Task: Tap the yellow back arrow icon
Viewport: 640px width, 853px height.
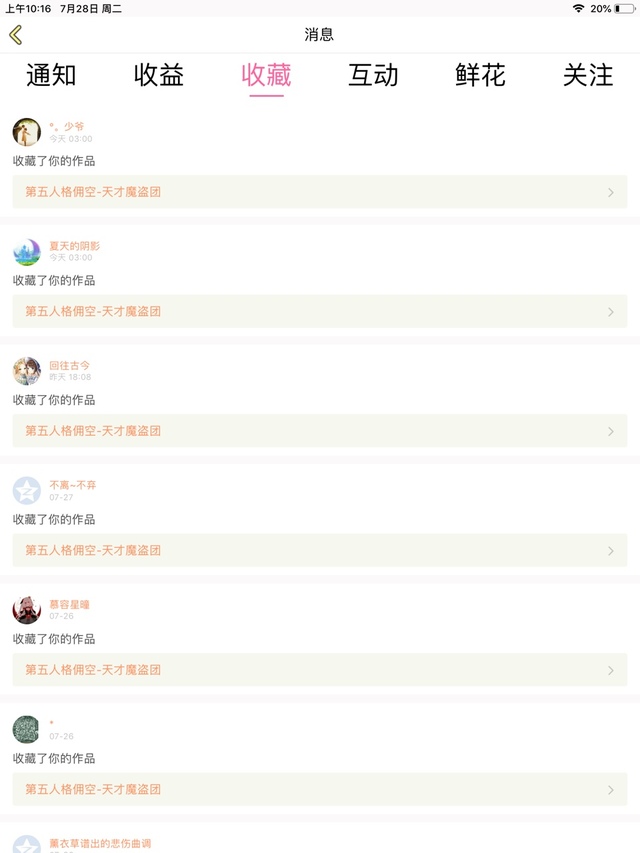Action: coord(16,35)
